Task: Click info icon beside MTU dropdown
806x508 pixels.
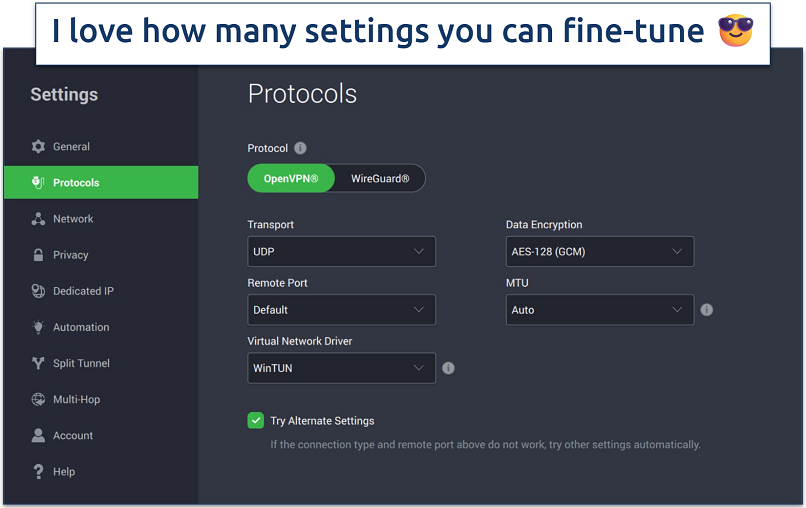Action: pos(707,310)
